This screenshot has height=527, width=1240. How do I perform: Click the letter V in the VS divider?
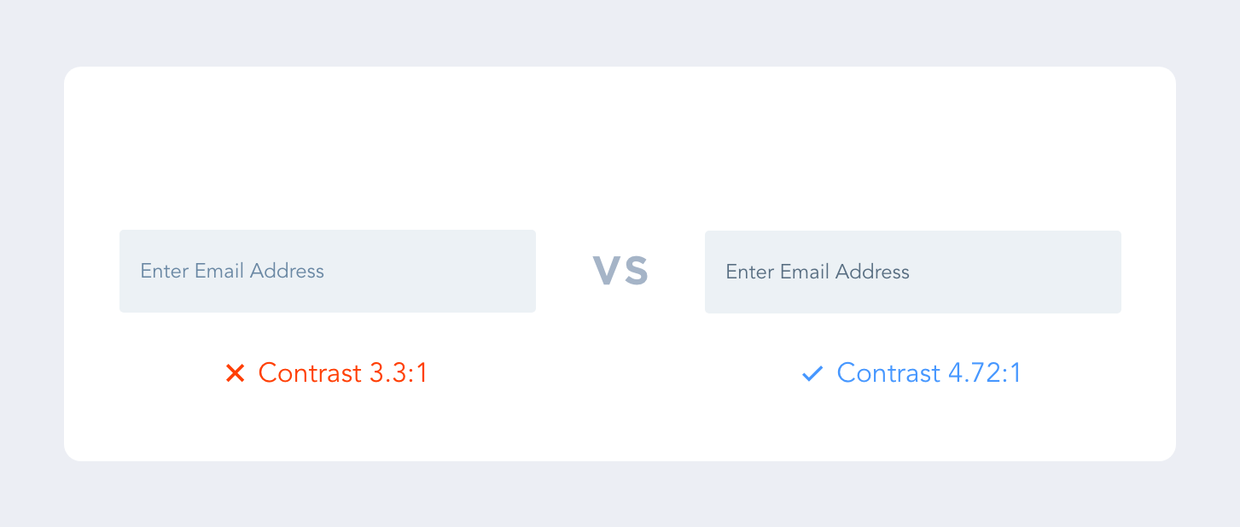[607, 271]
